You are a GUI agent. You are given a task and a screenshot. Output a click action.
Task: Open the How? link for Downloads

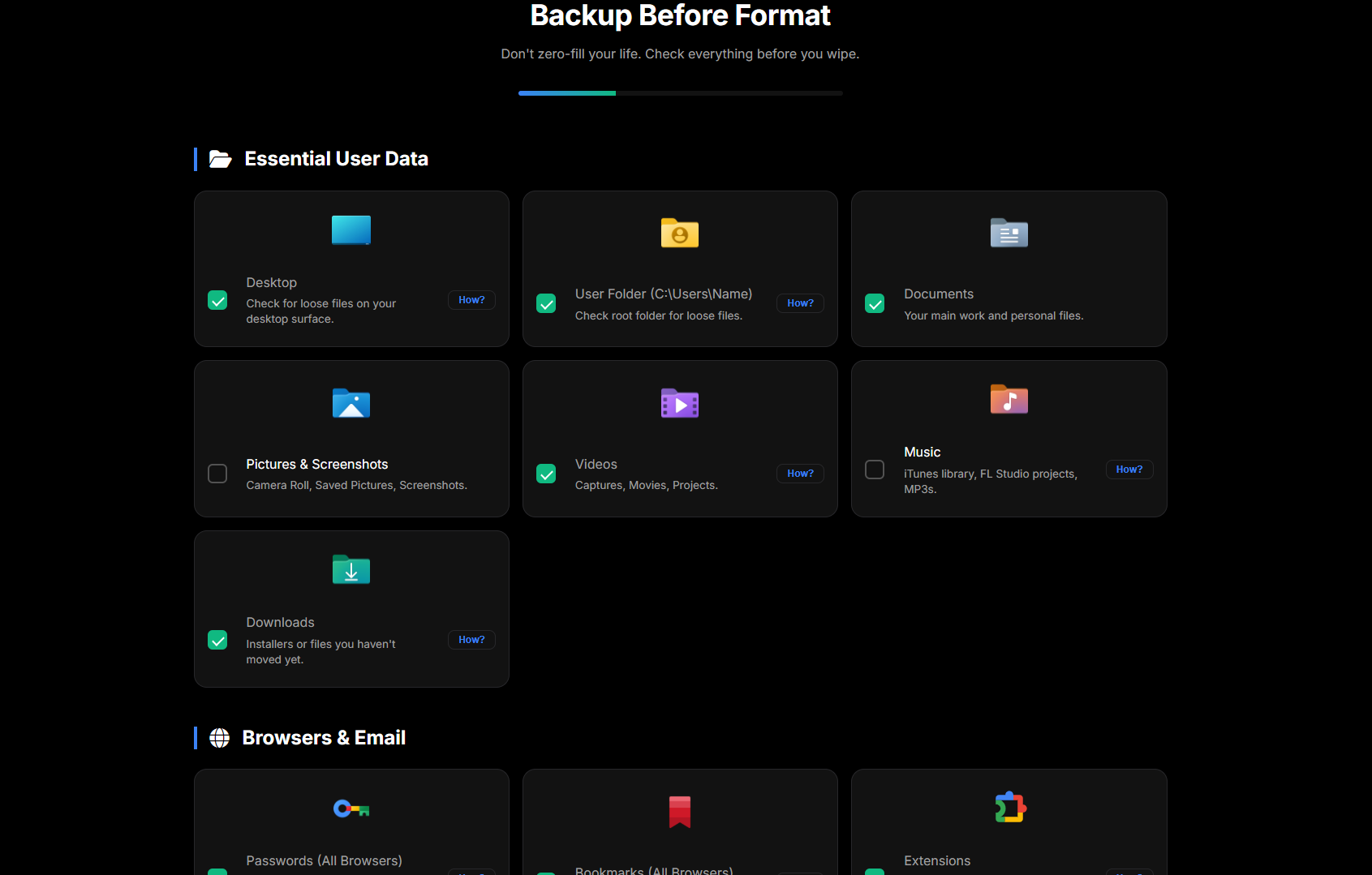pyautogui.click(x=471, y=639)
